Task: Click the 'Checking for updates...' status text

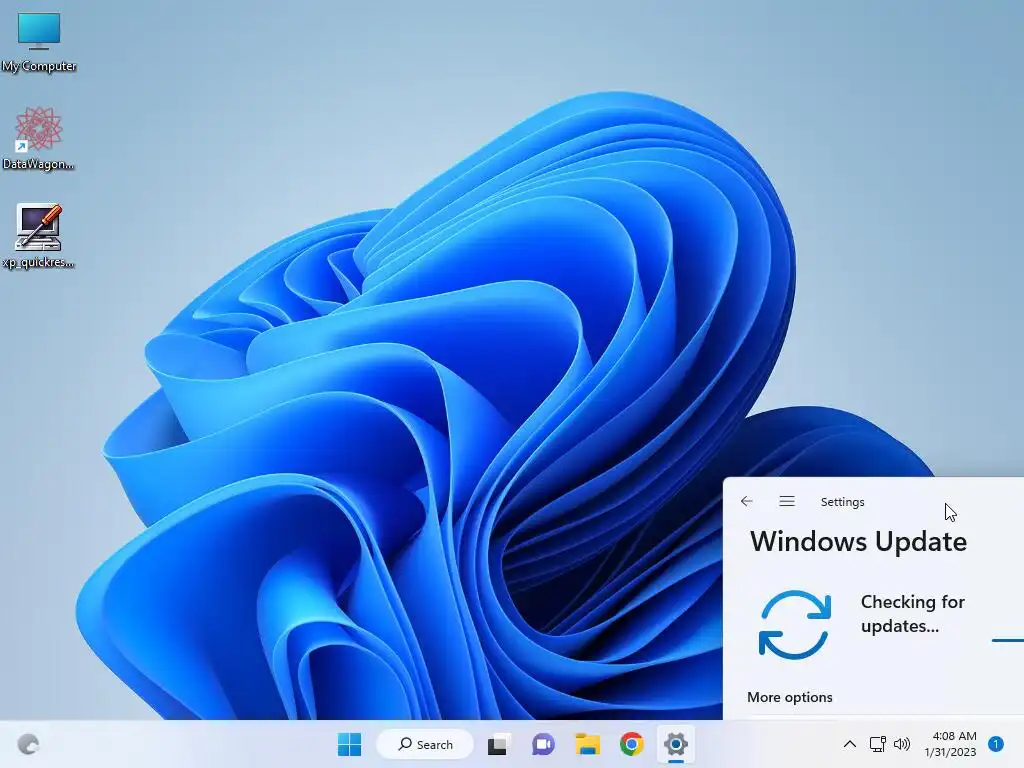Action: coord(912,613)
